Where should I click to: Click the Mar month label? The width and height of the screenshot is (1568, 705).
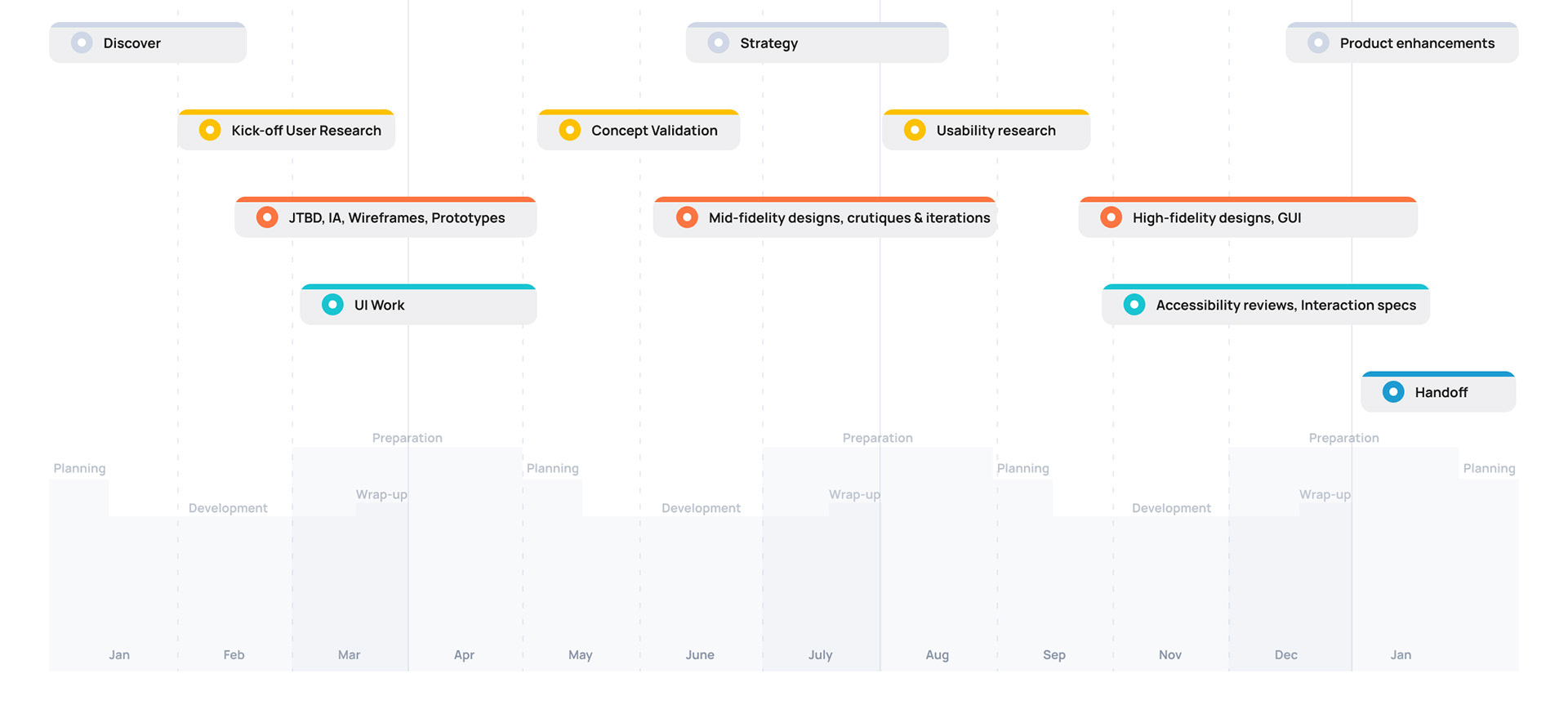pos(349,655)
